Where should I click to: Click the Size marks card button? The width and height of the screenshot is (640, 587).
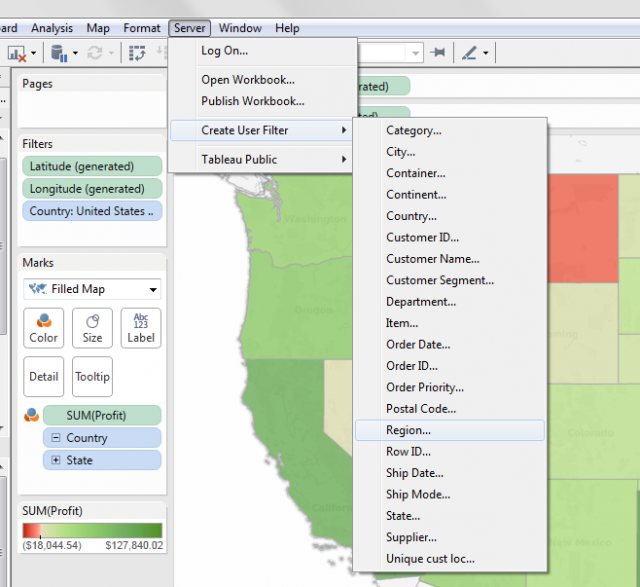(92, 327)
